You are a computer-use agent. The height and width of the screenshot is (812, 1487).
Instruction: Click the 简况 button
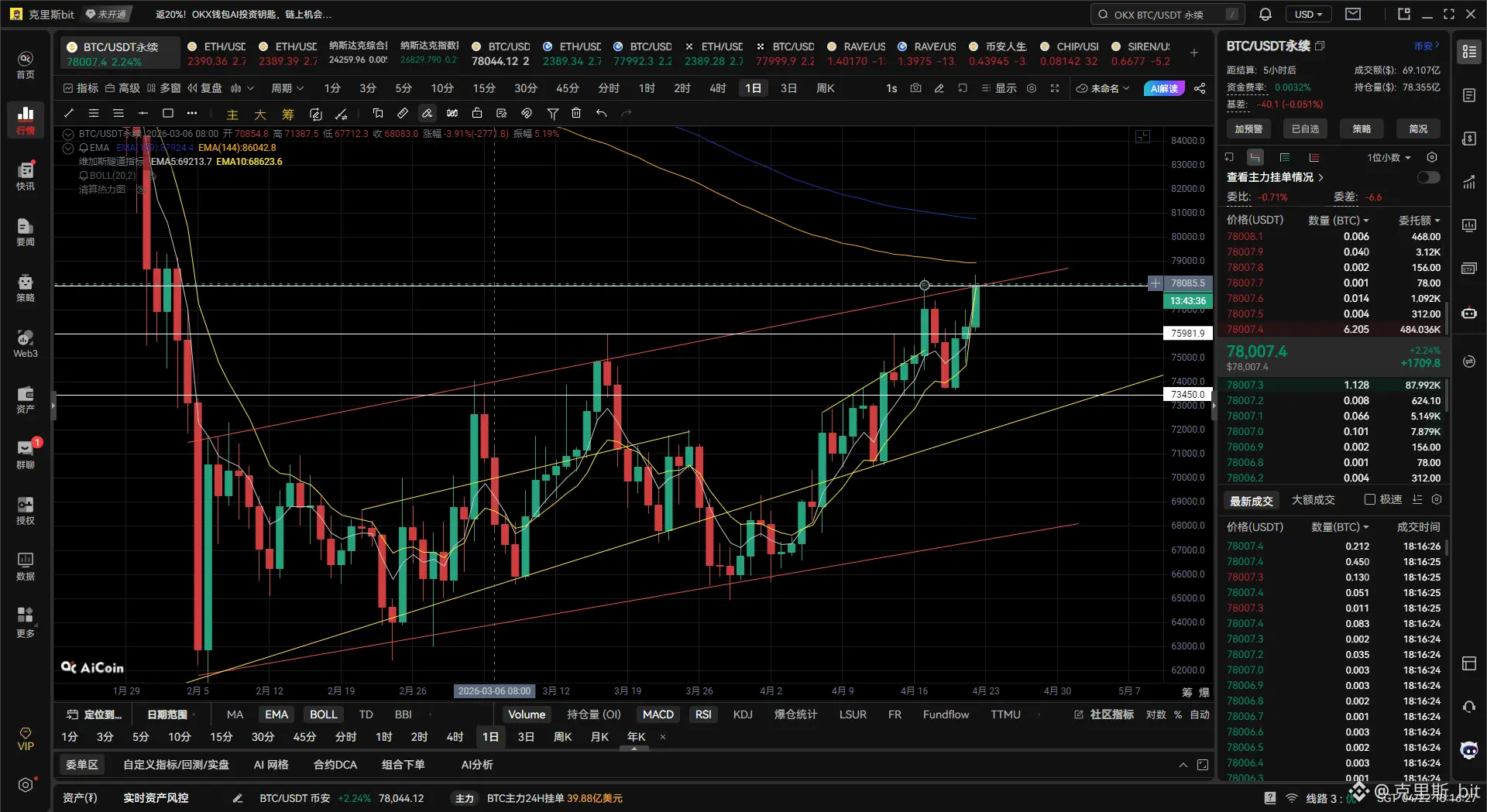(1418, 128)
